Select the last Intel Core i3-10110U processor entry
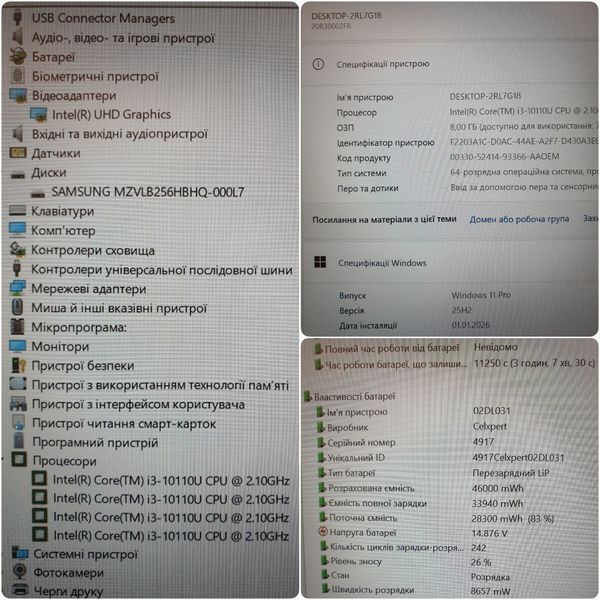 171,536
